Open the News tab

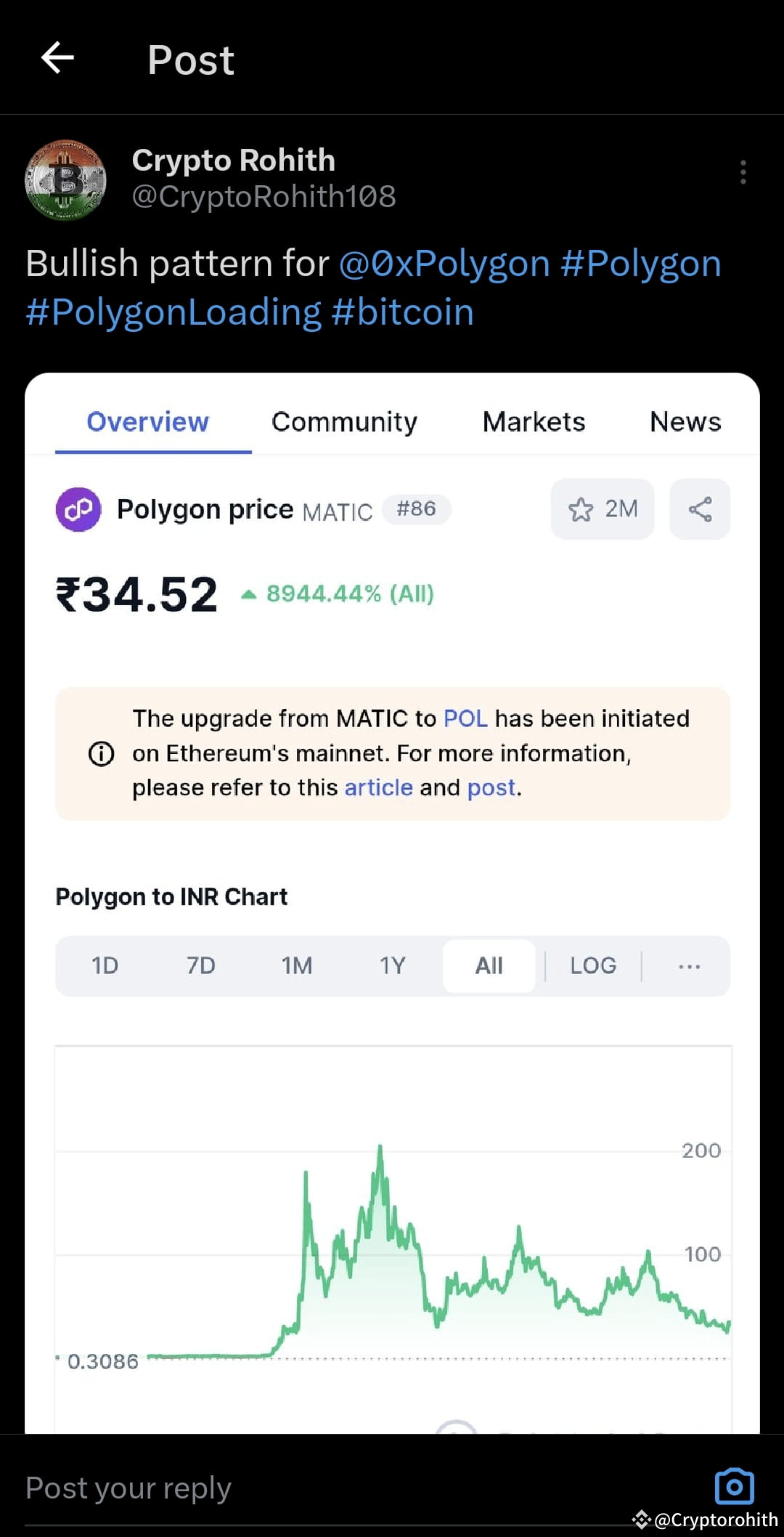pos(685,421)
